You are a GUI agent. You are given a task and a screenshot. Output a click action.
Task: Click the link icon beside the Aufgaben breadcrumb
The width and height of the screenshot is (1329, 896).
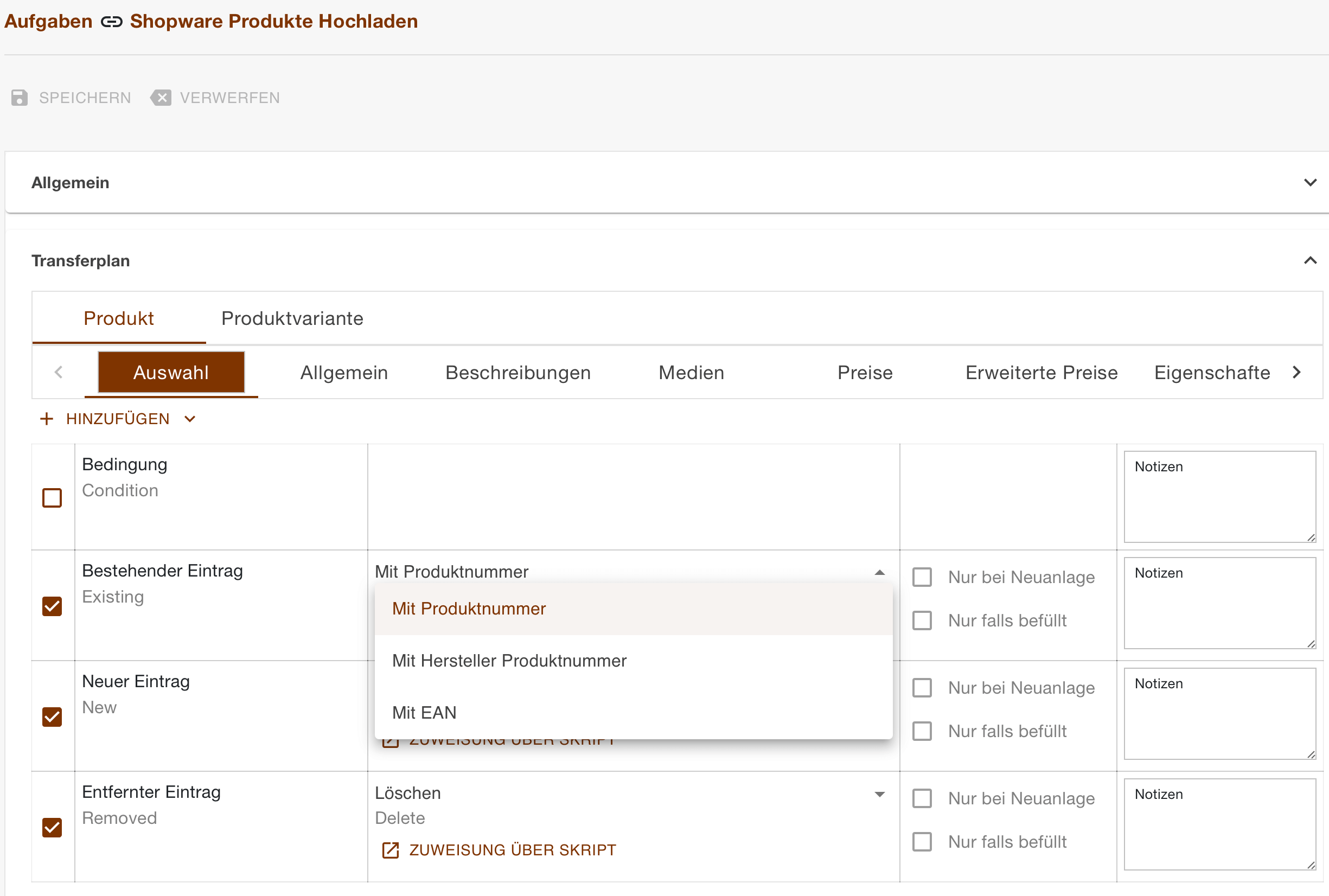(x=111, y=22)
